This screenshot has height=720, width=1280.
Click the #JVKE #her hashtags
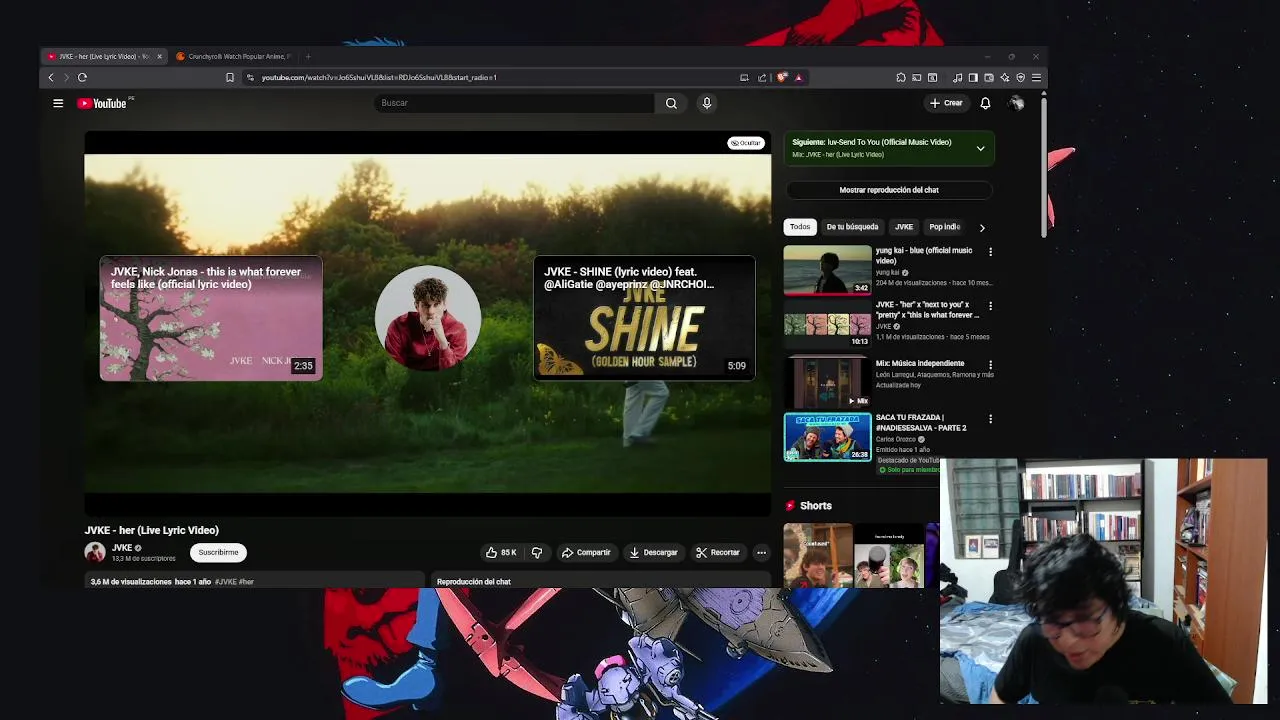[x=234, y=582]
